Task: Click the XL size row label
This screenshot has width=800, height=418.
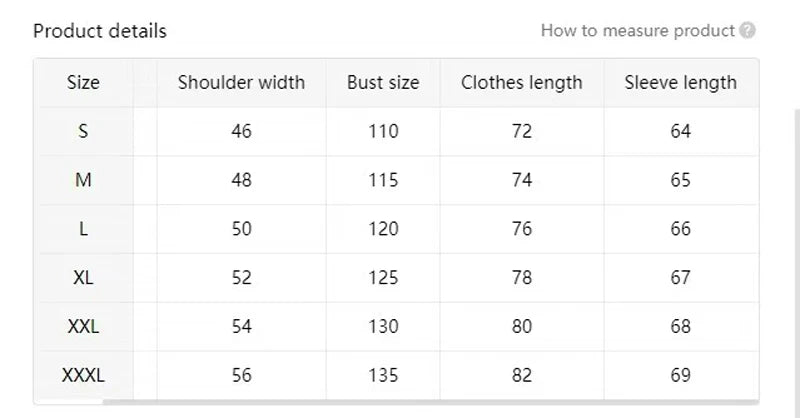Action: pyautogui.click(x=83, y=278)
